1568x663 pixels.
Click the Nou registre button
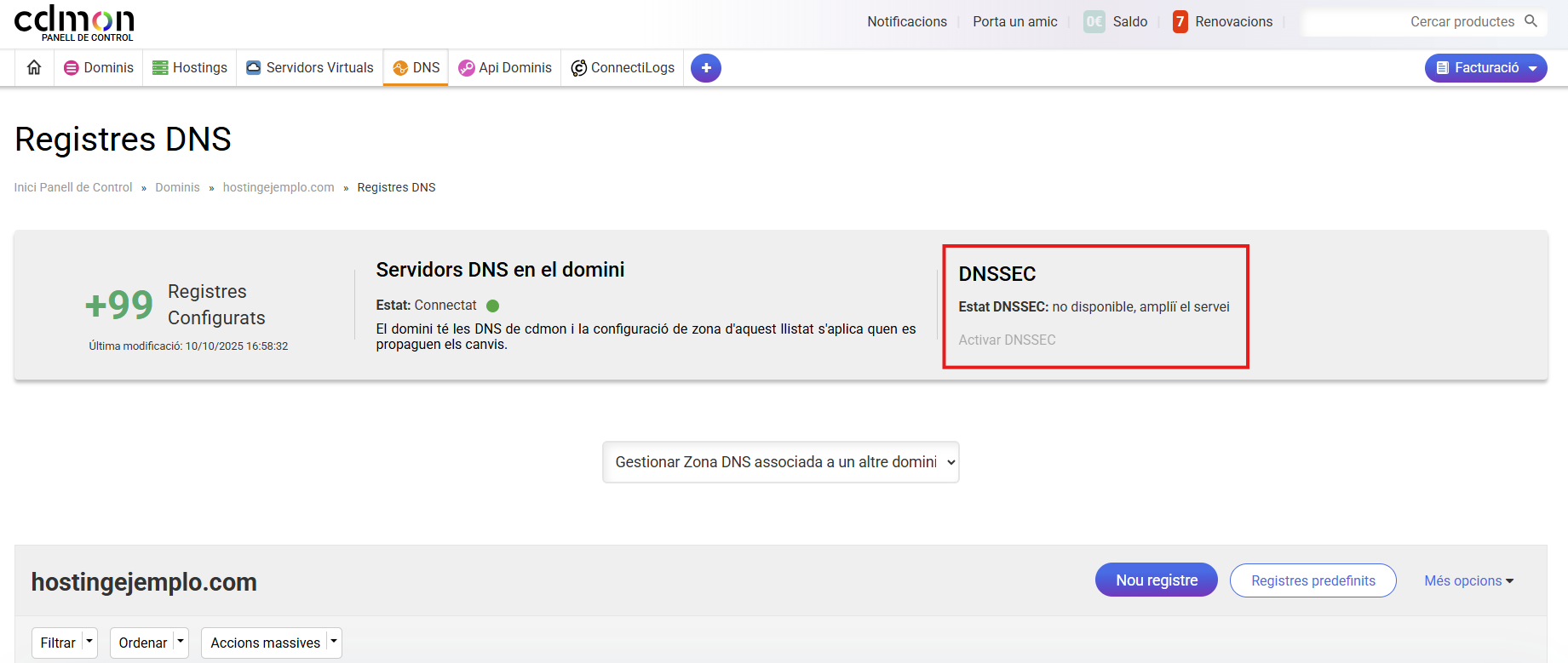click(x=1156, y=580)
